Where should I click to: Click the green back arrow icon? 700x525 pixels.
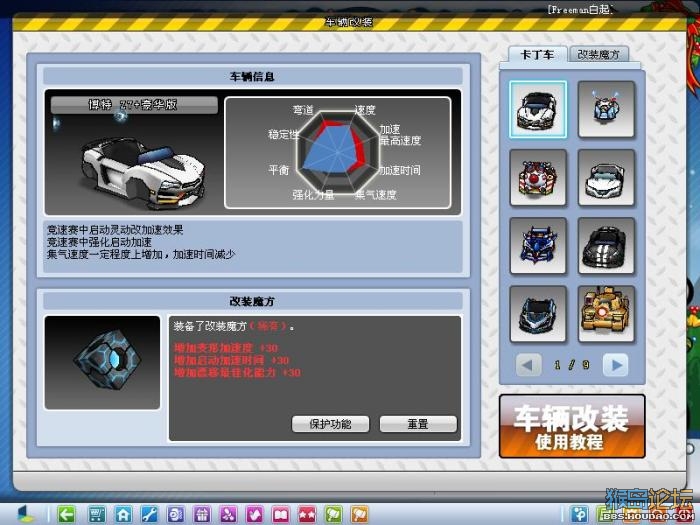coord(67,514)
